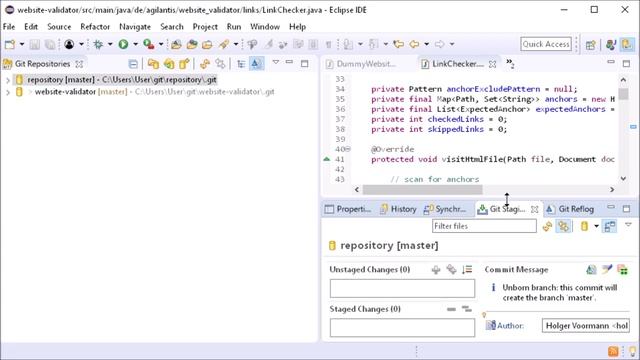Switch to the History tab
Screen dimensions: 640x360
[x=398, y=209]
